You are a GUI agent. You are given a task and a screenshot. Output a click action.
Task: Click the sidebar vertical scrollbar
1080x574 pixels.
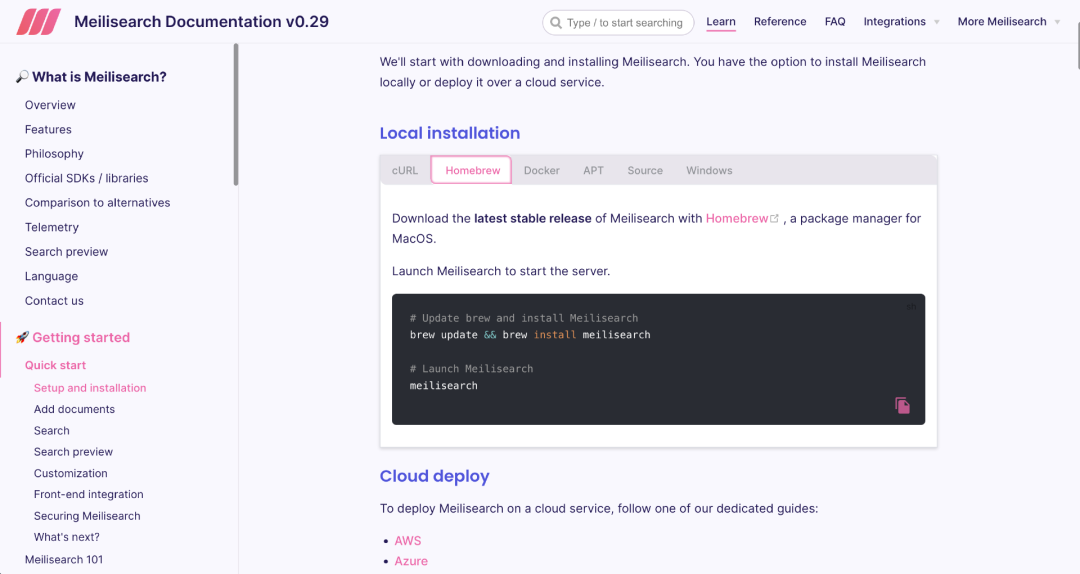[236, 115]
